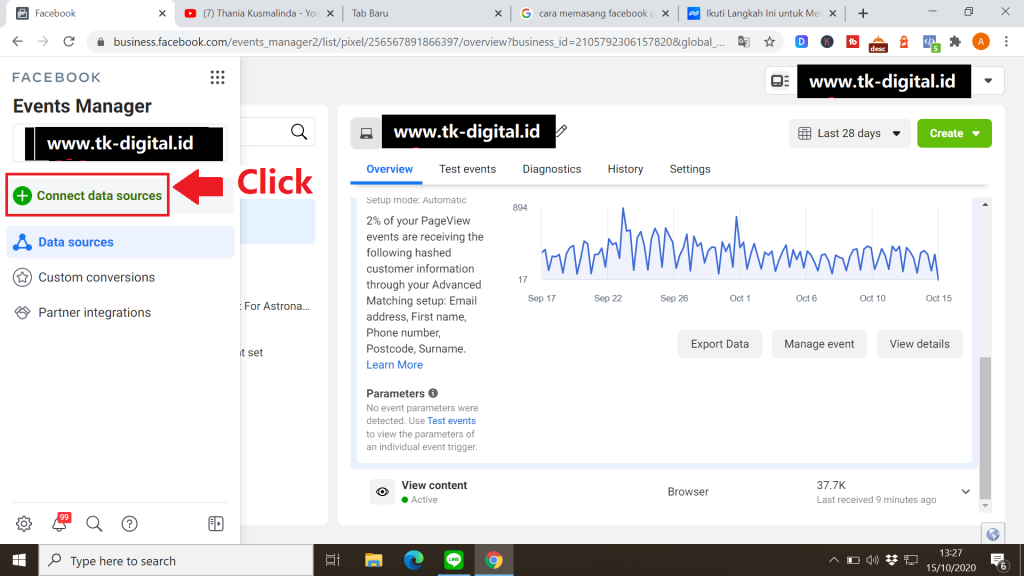
Task: Collapse sidebar using panel toggle icon
Action: coord(215,523)
